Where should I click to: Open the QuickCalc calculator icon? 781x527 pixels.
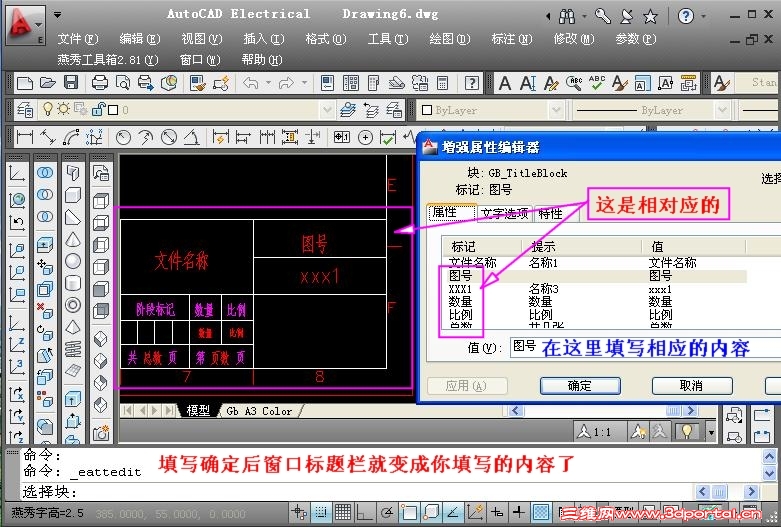442,83
